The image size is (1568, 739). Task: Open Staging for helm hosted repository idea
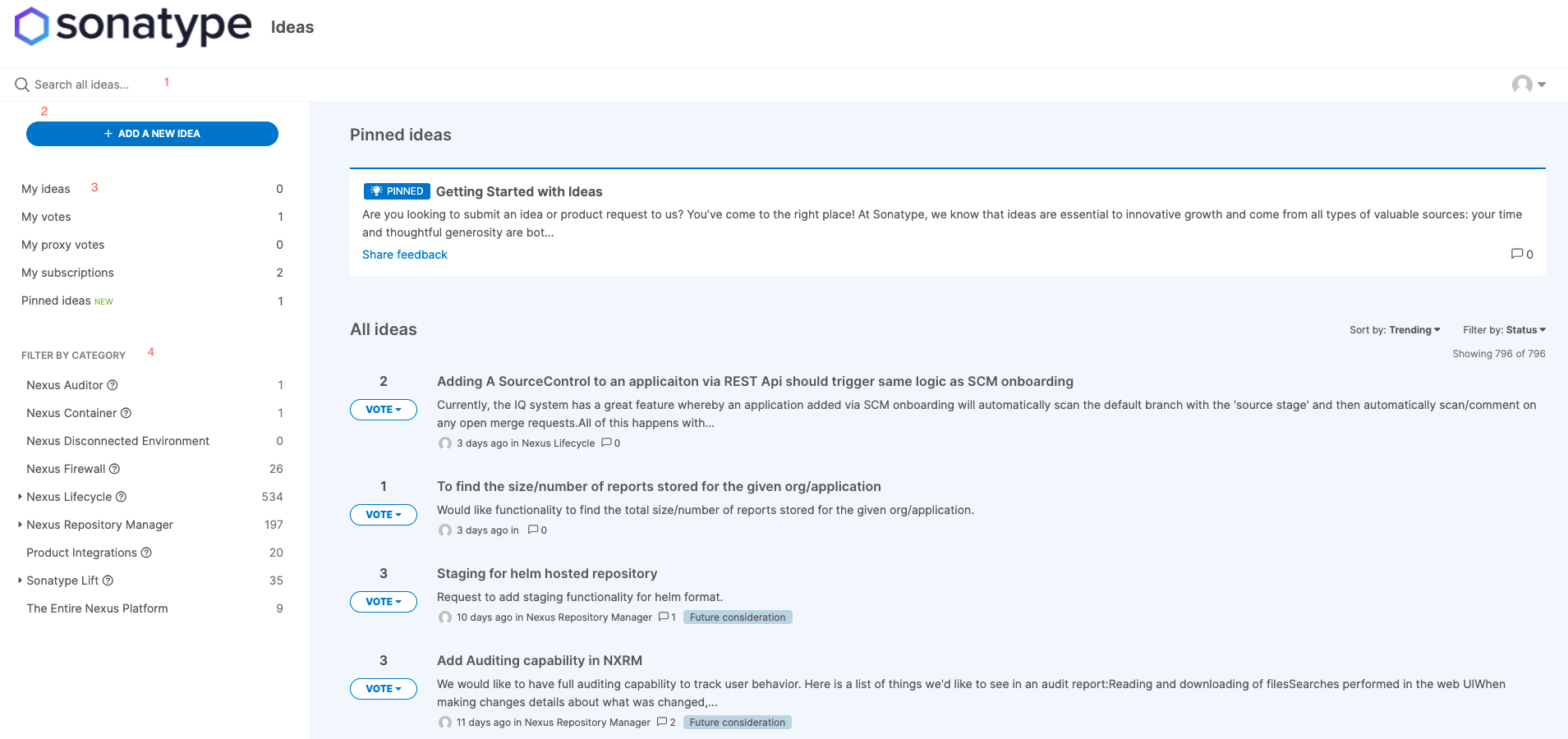(547, 573)
